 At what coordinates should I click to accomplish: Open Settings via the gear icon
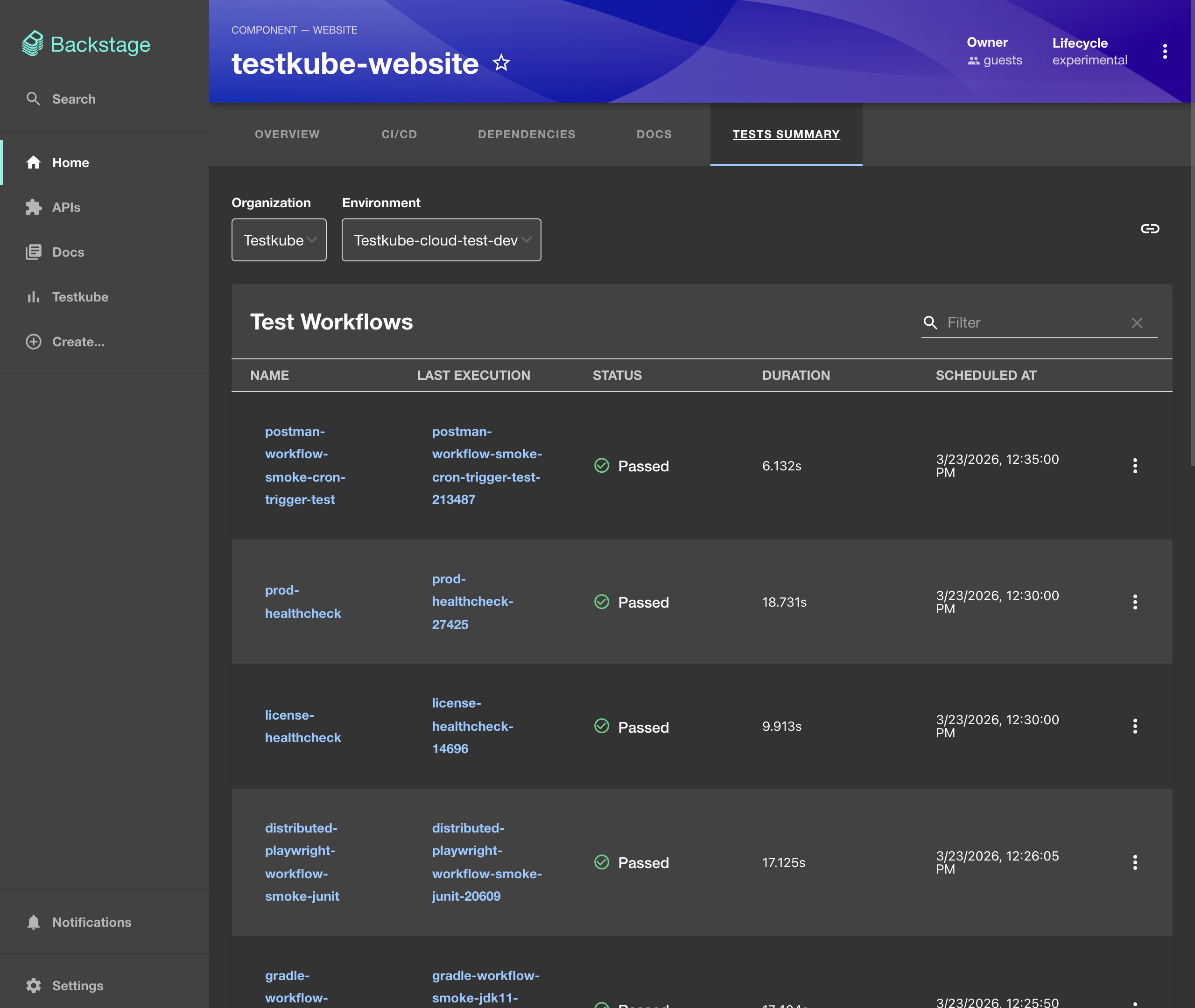pos(34,985)
